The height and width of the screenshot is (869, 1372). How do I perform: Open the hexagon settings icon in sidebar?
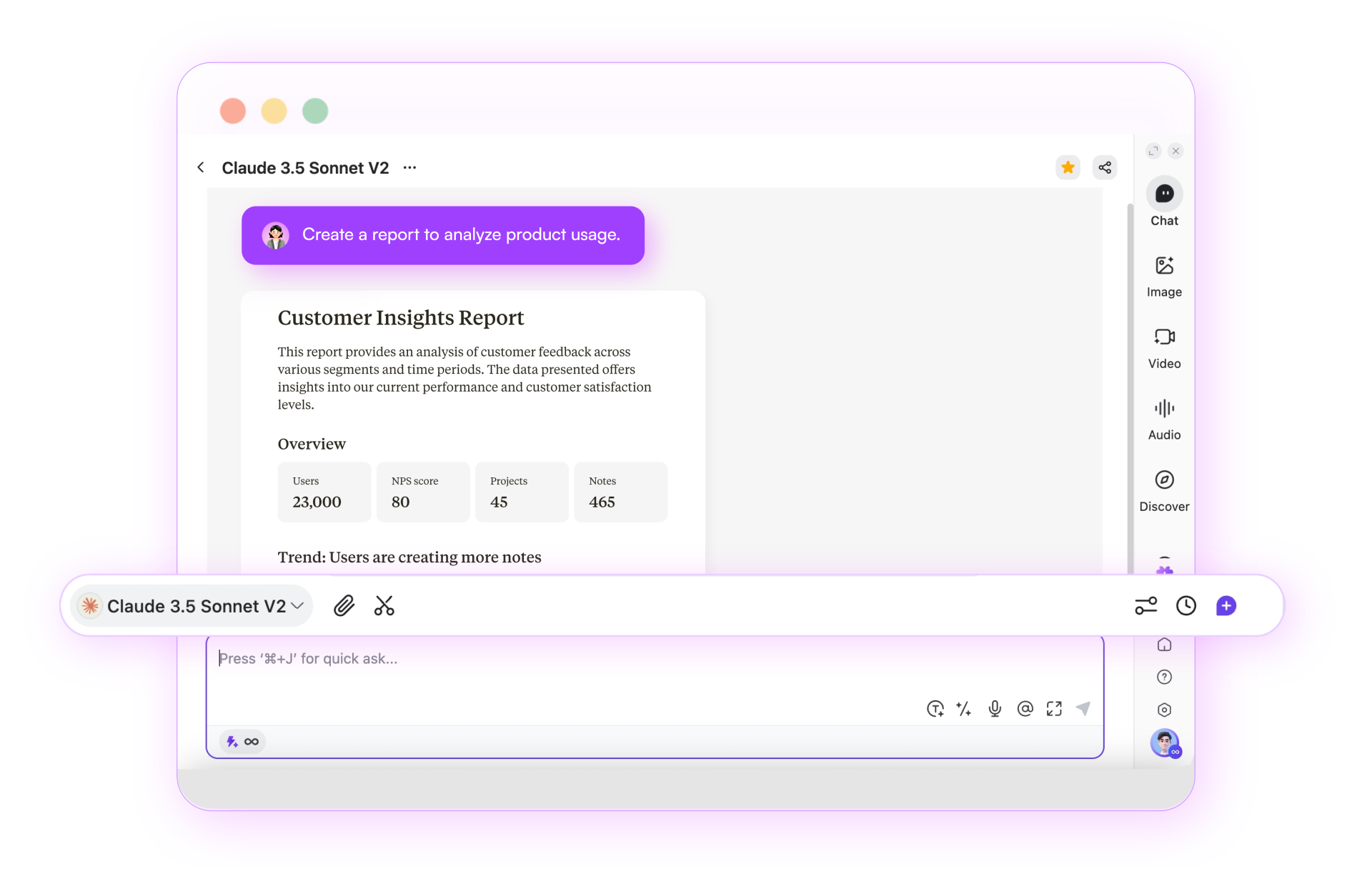click(1164, 710)
